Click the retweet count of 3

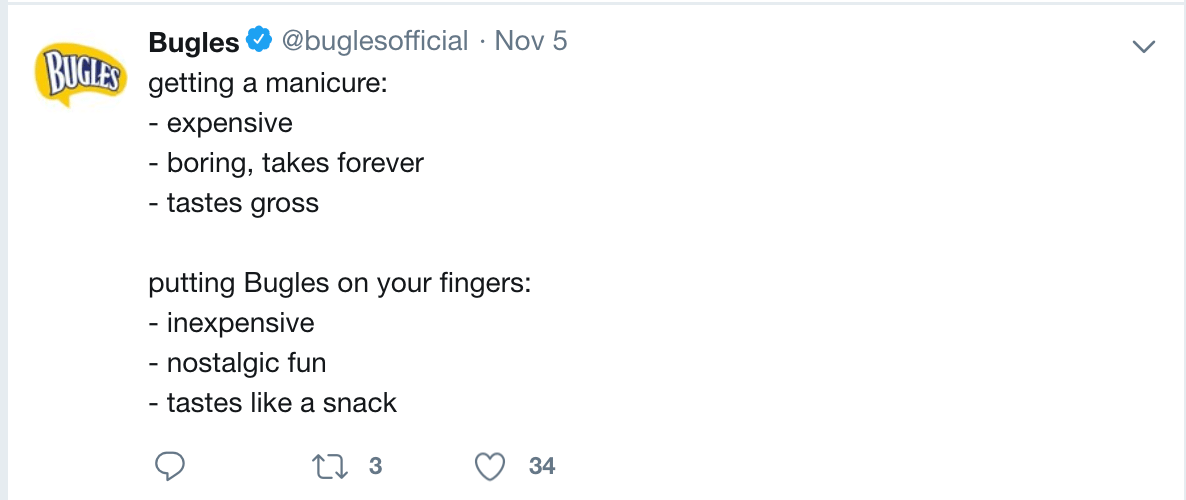coord(375,466)
